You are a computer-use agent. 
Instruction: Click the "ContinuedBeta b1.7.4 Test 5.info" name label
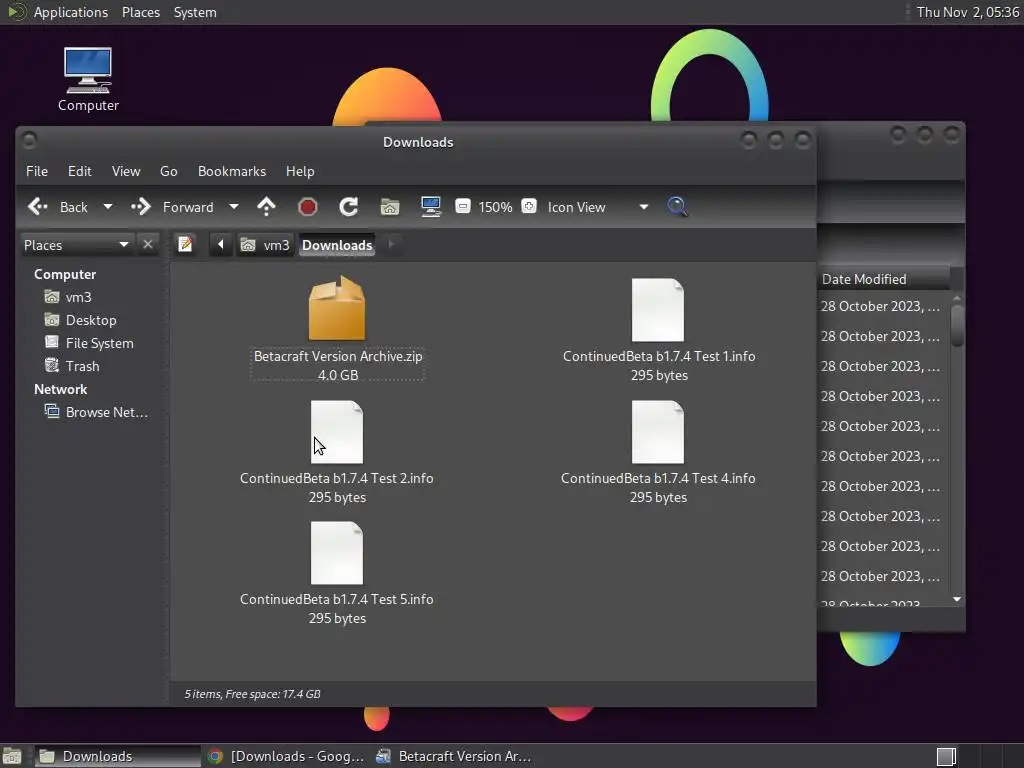(x=336, y=599)
